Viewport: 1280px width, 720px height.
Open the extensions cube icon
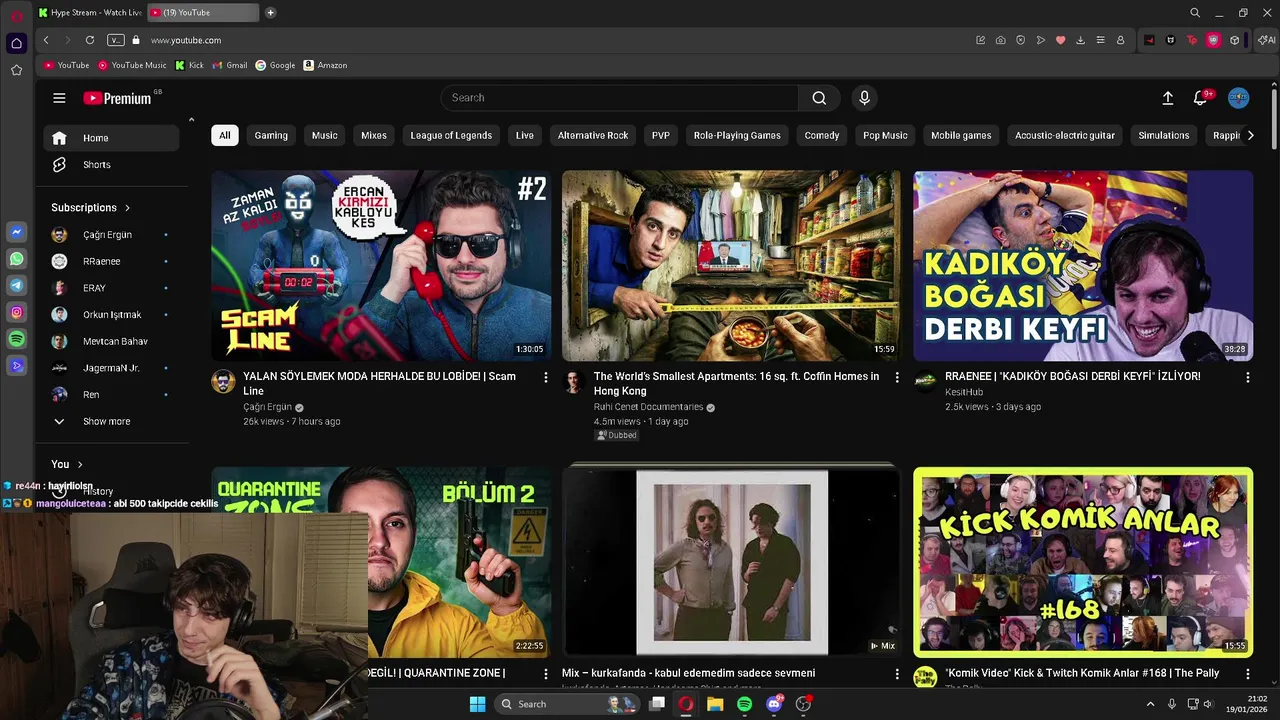click(x=1235, y=40)
